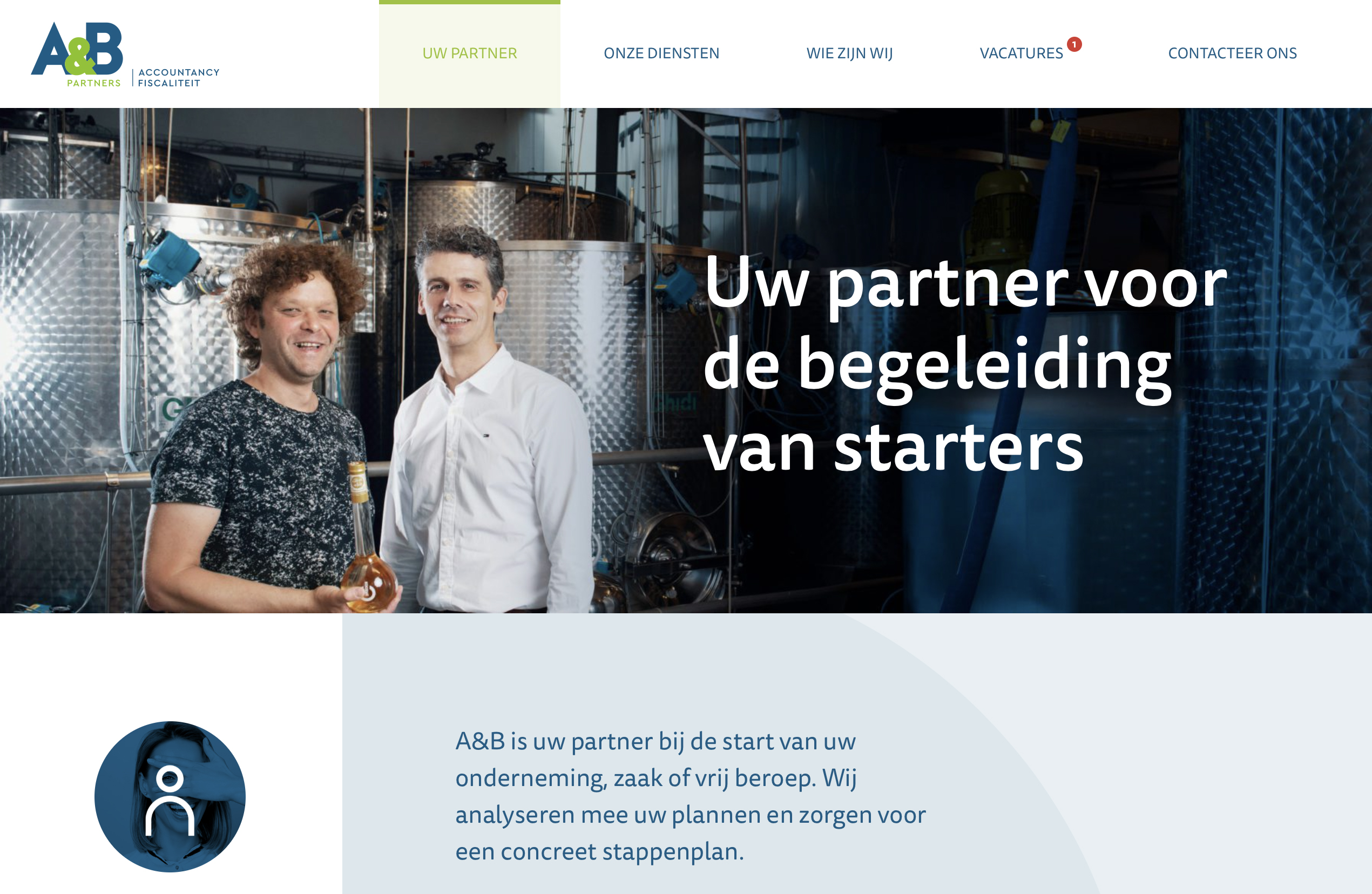Viewport: 1372px width, 894px height.
Task: Click the green G label on tank
Action: [172, 410]
